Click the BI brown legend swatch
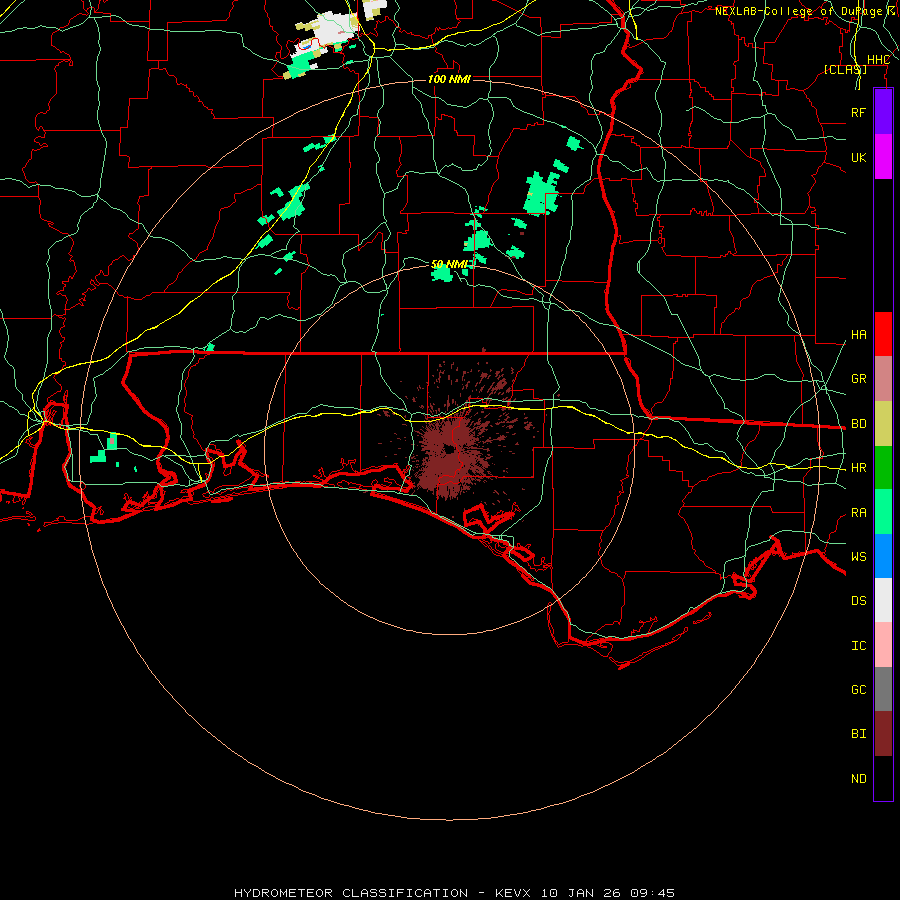Viewport: 900px width, 900px height. click(x=883, y=734)
